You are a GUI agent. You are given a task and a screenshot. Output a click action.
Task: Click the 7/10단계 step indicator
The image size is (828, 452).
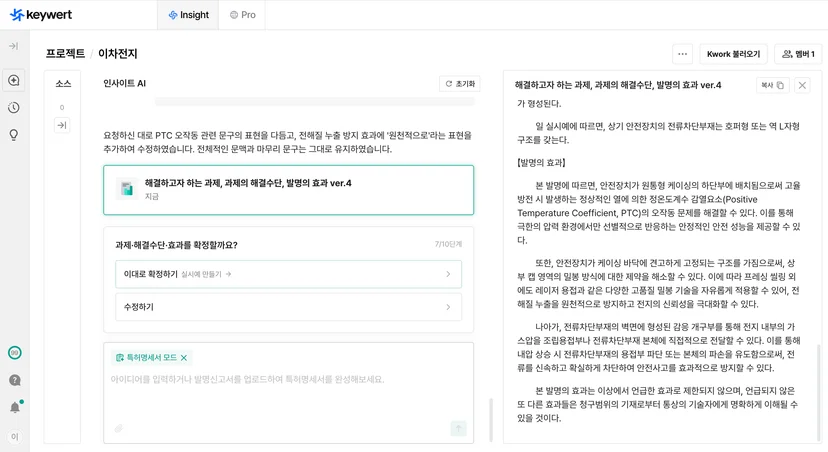[448, 244]
